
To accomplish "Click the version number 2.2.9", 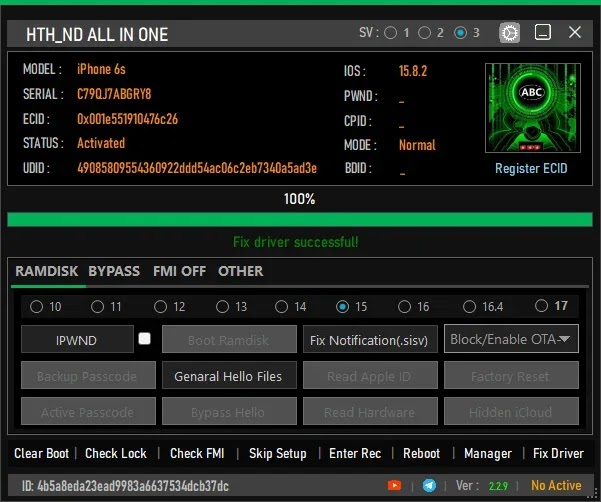I will tap(498, 486).
